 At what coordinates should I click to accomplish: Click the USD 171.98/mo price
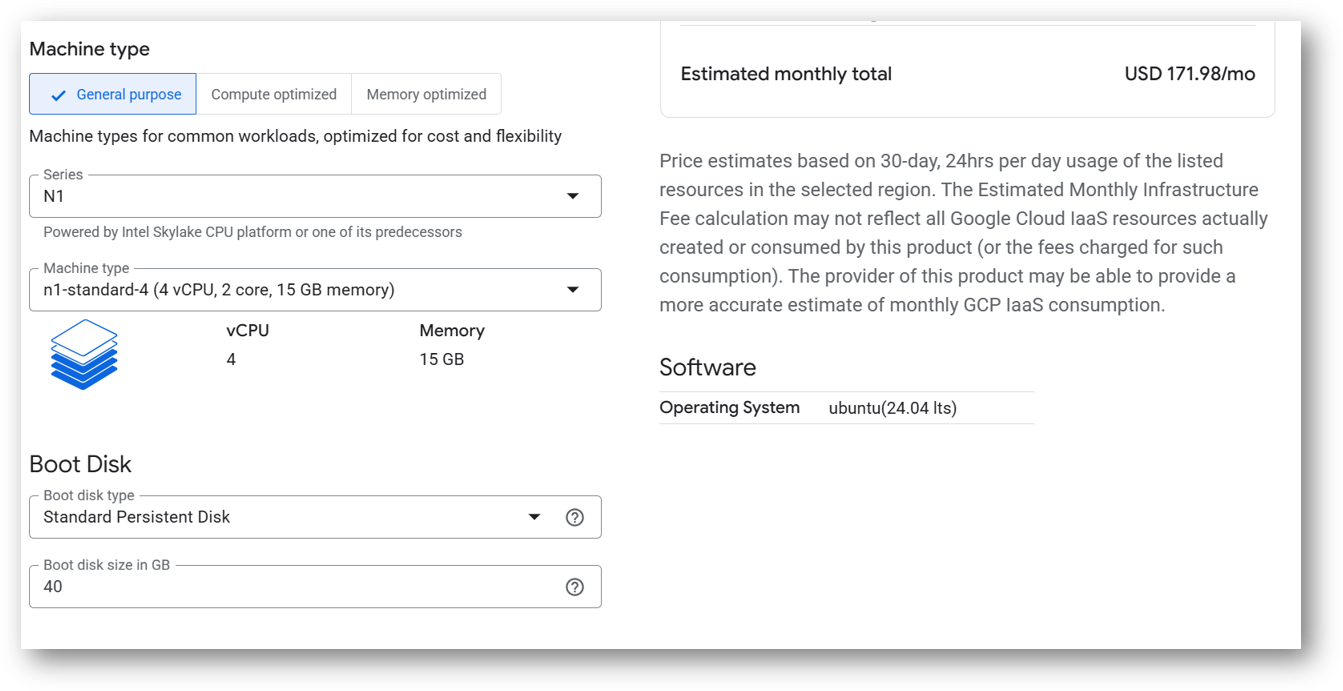click(1189, 74)
